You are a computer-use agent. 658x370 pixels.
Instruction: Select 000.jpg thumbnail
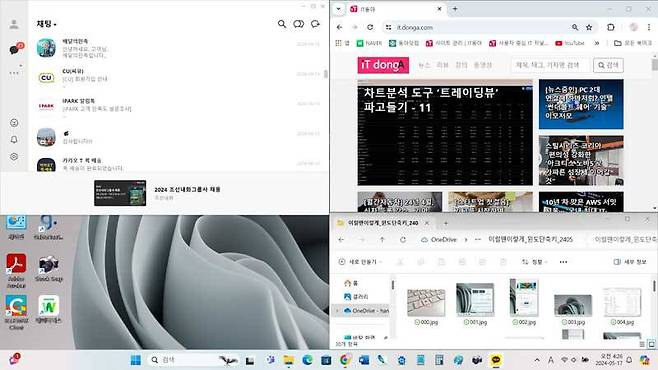[426, 302]
